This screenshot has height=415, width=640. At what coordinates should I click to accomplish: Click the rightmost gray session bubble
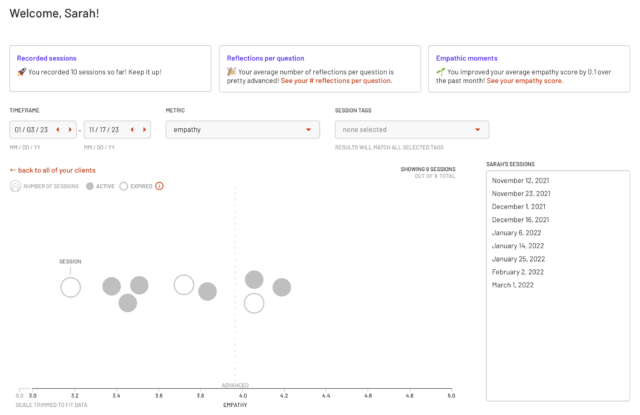(x=282, y=287)
